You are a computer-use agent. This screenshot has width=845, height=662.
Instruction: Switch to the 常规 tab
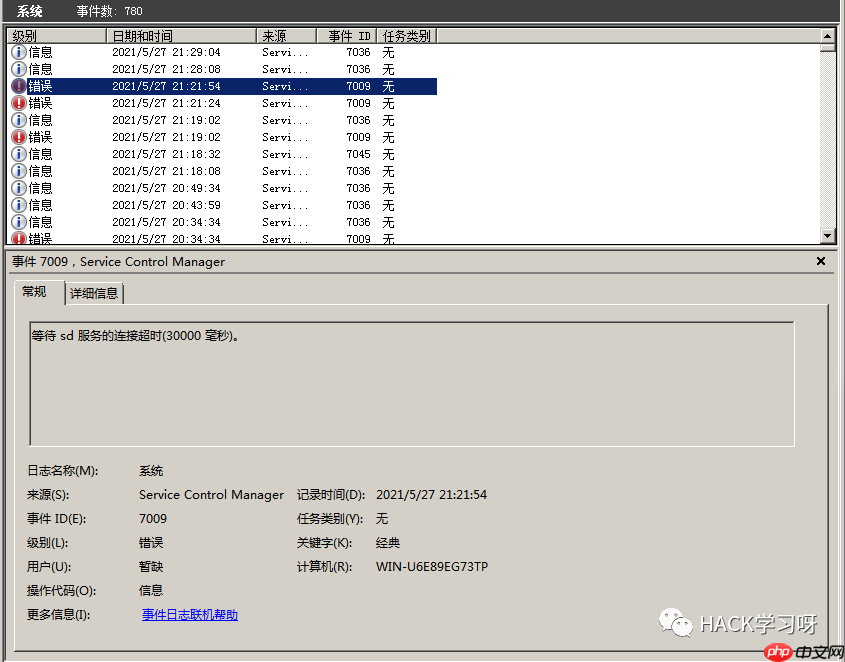(x=38, y=292)
